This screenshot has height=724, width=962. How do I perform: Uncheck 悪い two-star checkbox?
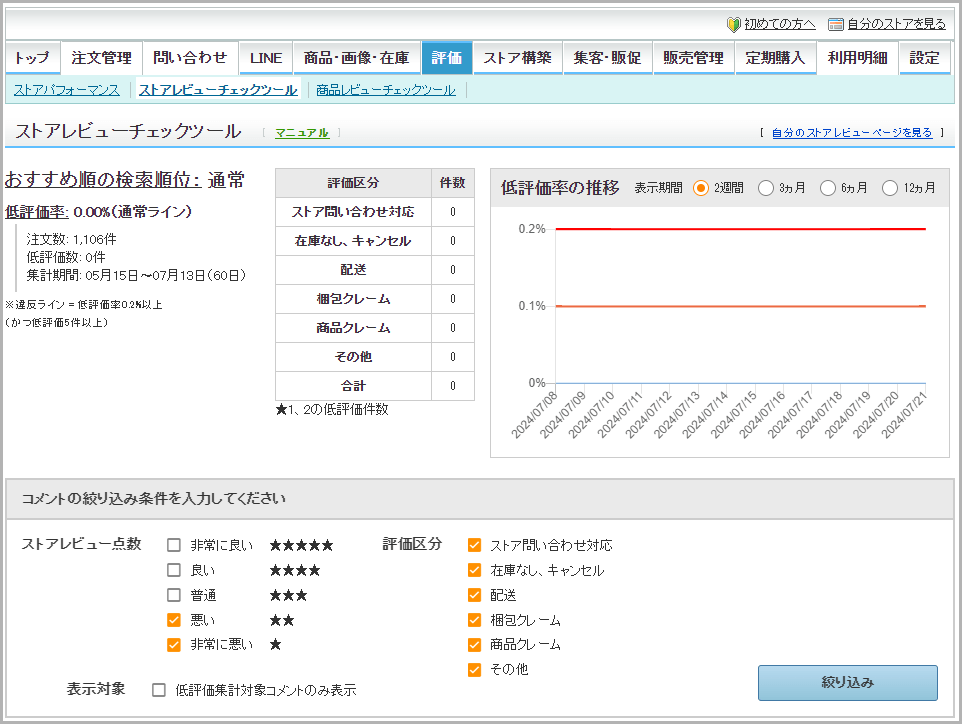point(174,620)
